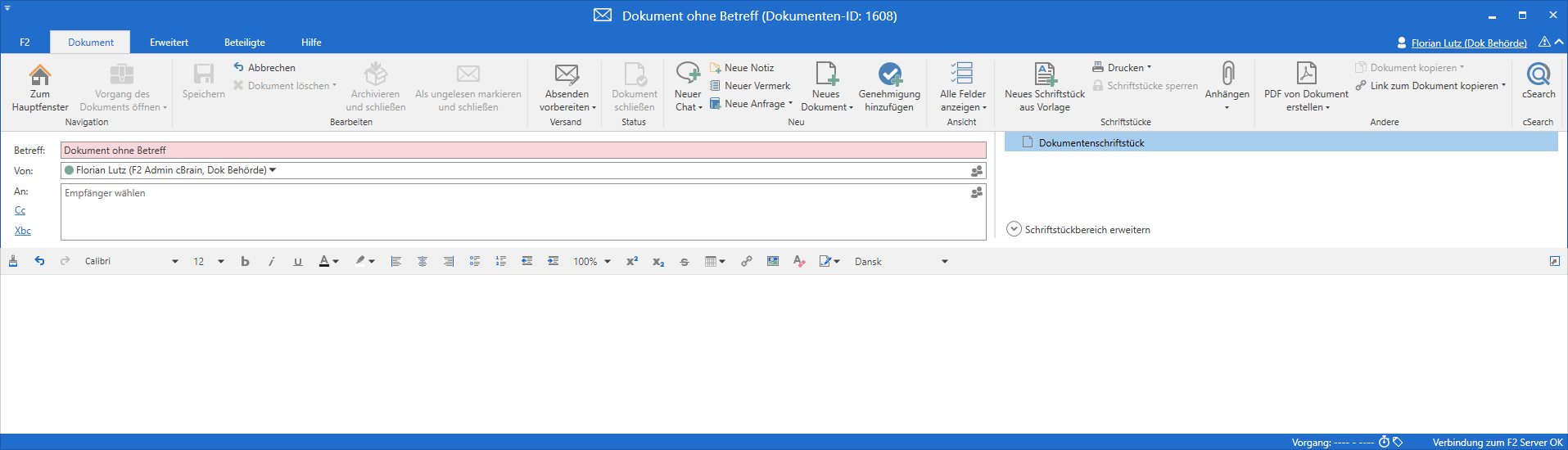Viewport: 1568px width, 450px height.
Task: Toggle underline formatting
Action: point(297,262)
